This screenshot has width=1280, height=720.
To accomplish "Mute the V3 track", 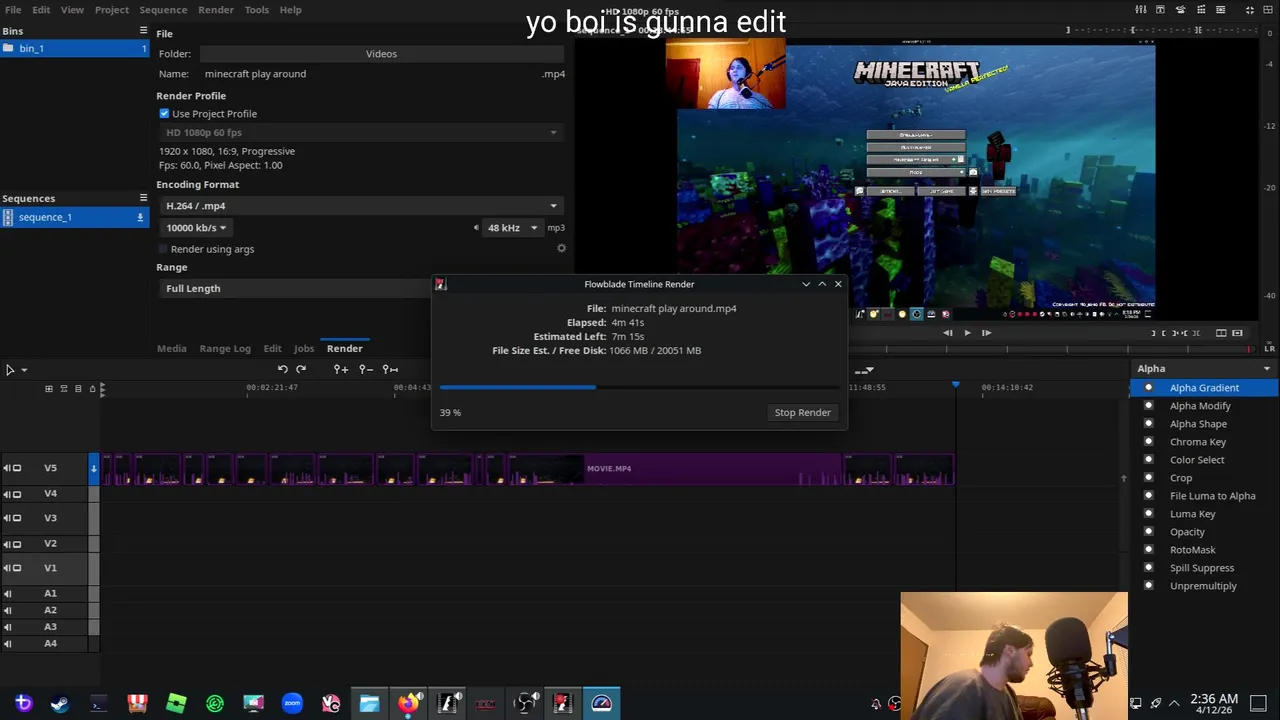I will pyautogui.click(x=7, y=518).
